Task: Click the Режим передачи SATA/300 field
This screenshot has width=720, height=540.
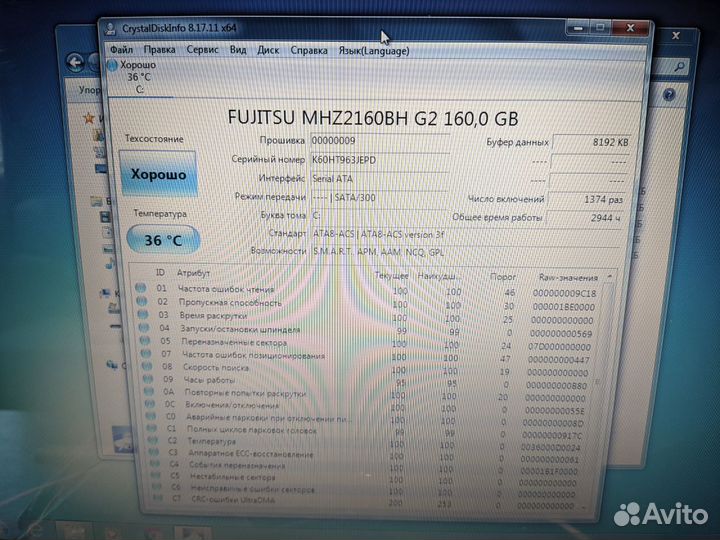Action: [x=379, y=197]
